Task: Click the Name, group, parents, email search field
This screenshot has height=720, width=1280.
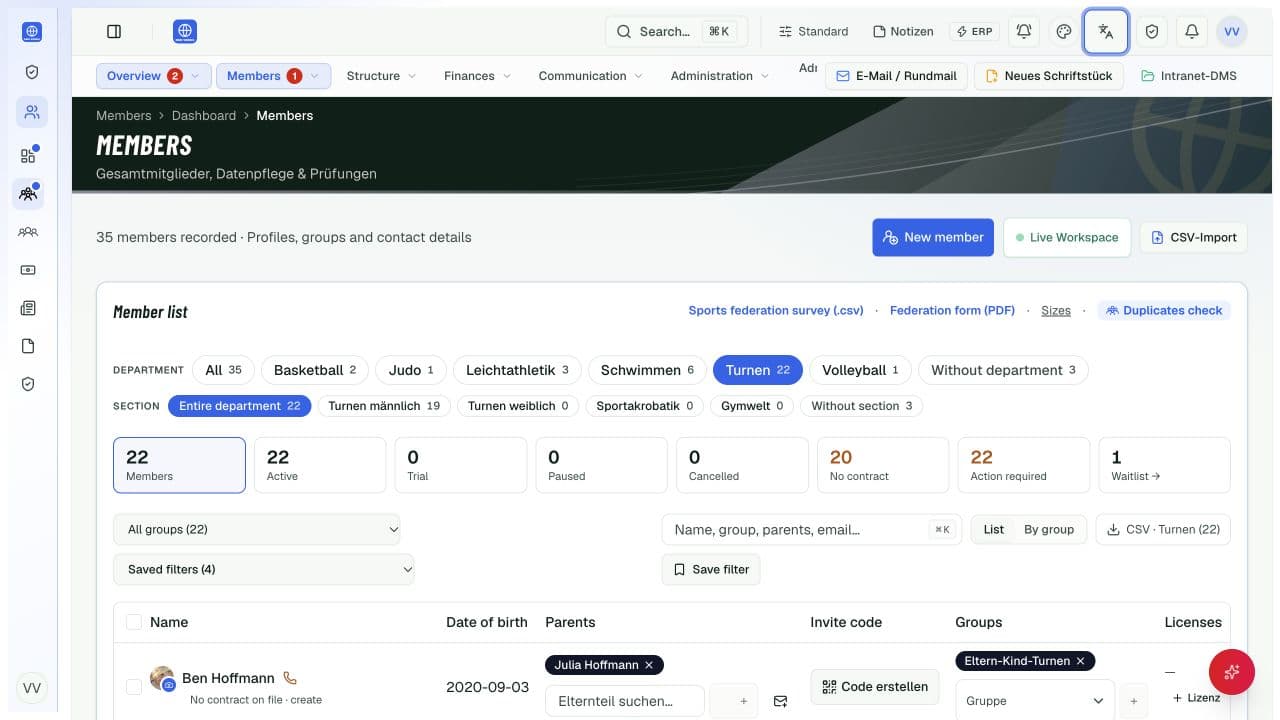Action: [811, 530]
